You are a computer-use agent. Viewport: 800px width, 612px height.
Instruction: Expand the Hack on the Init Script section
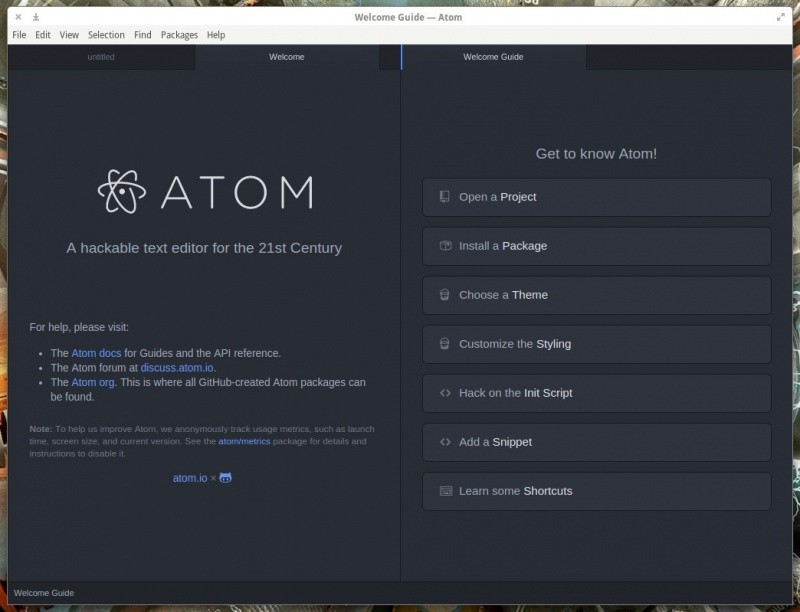point(596,393)
